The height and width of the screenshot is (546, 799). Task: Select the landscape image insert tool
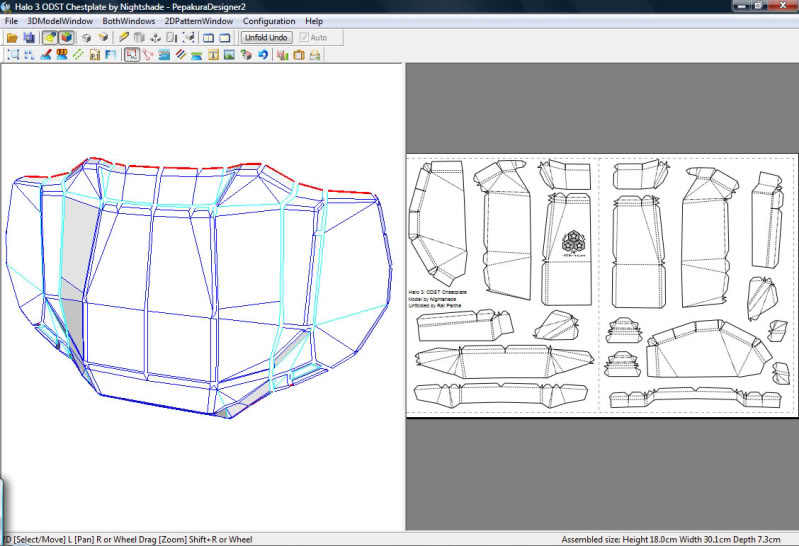(x=229, y=55)
